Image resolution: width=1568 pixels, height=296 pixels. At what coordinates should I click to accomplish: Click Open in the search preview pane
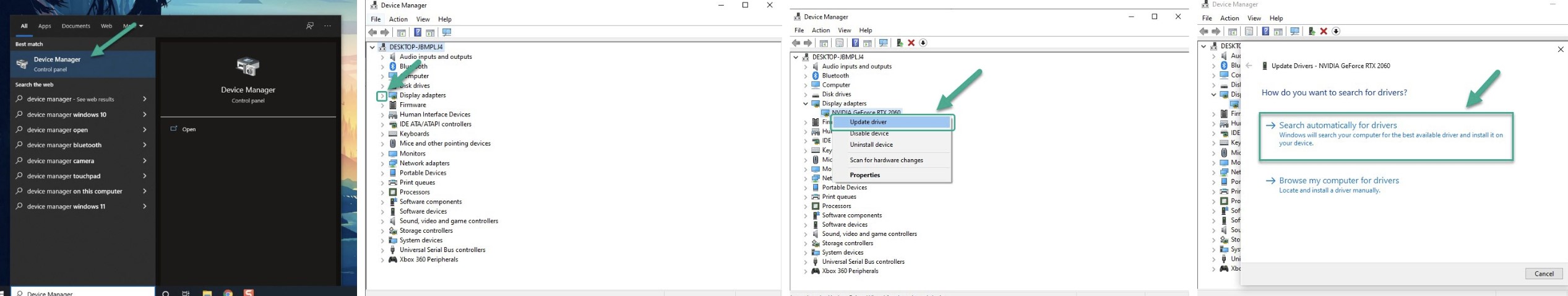pos(189,129)
